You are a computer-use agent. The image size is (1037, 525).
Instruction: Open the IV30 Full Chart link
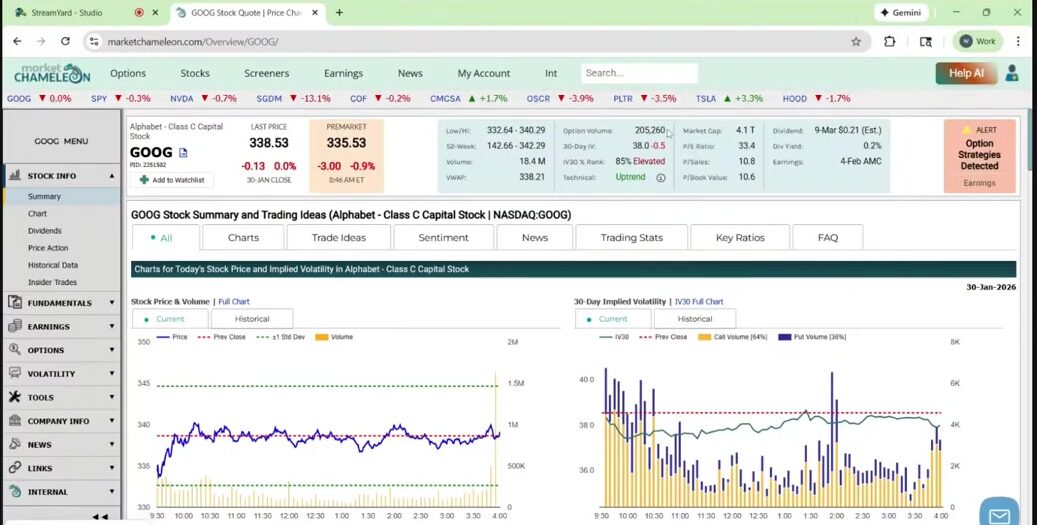699,302
